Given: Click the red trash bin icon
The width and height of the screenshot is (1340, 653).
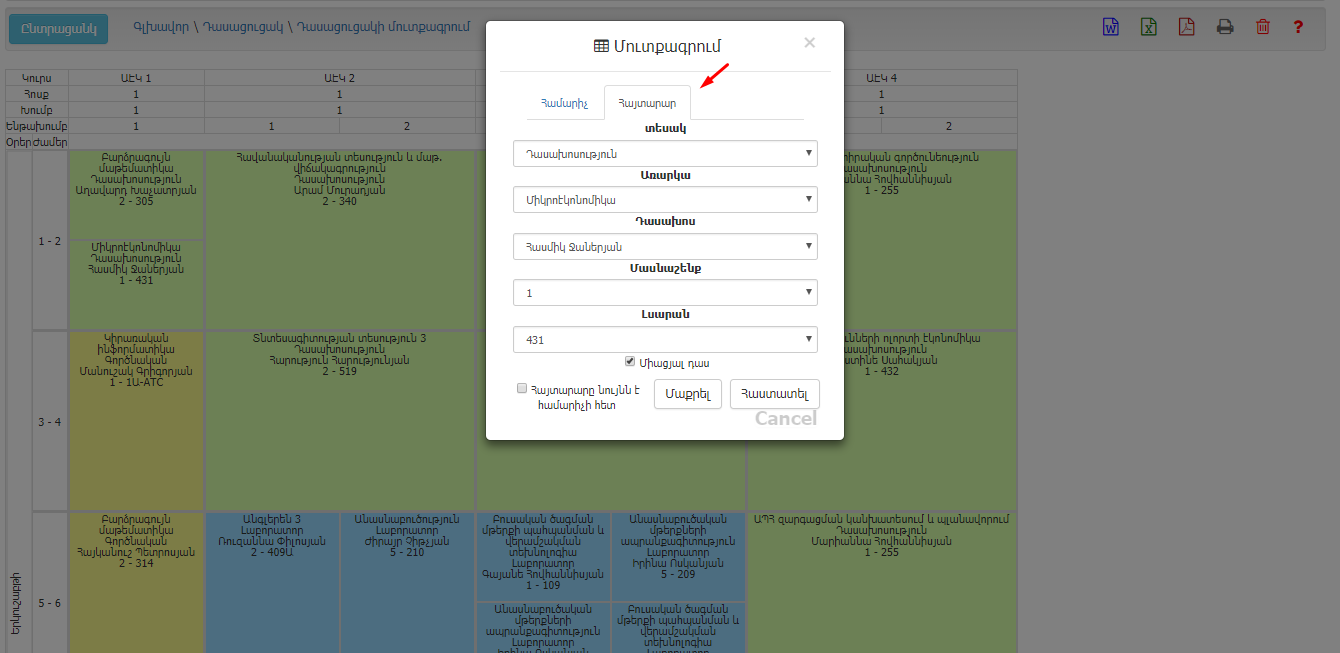Looking at the screenshot, I should 1263,27.
